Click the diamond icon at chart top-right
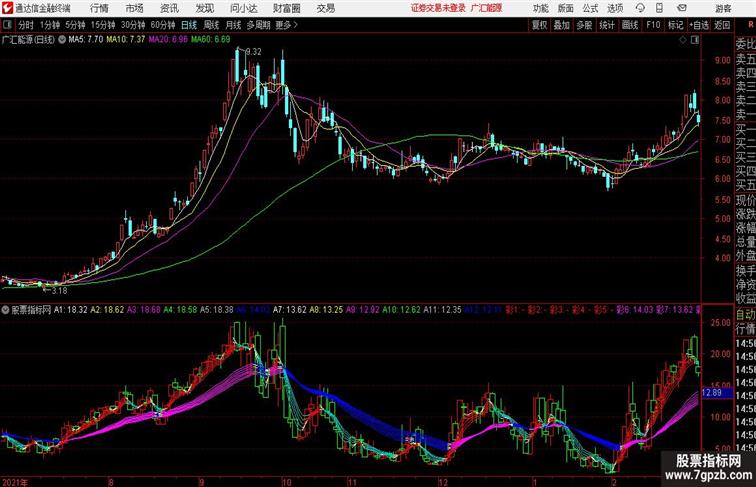 click(683, 40)
